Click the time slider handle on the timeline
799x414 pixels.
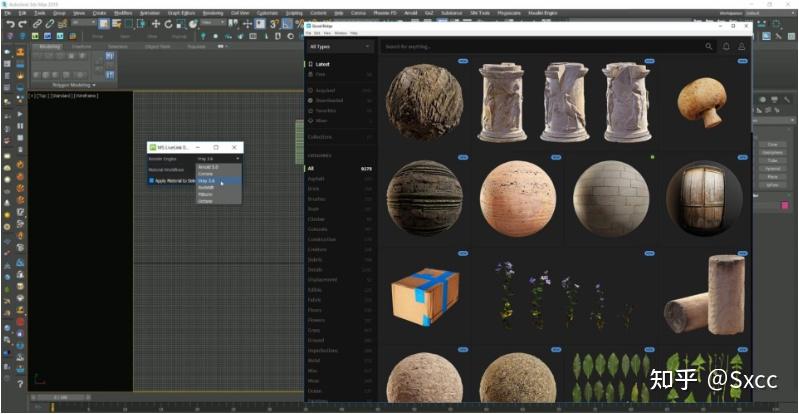(x=62, y=398)
